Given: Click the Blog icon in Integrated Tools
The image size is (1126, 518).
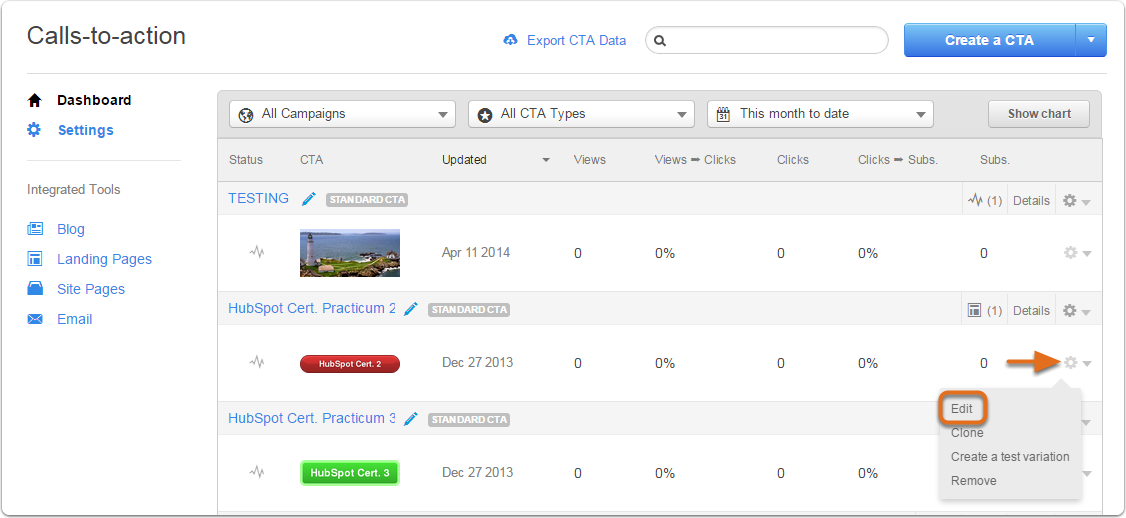Looking at the screenshot, I should (x=35, y=229).
